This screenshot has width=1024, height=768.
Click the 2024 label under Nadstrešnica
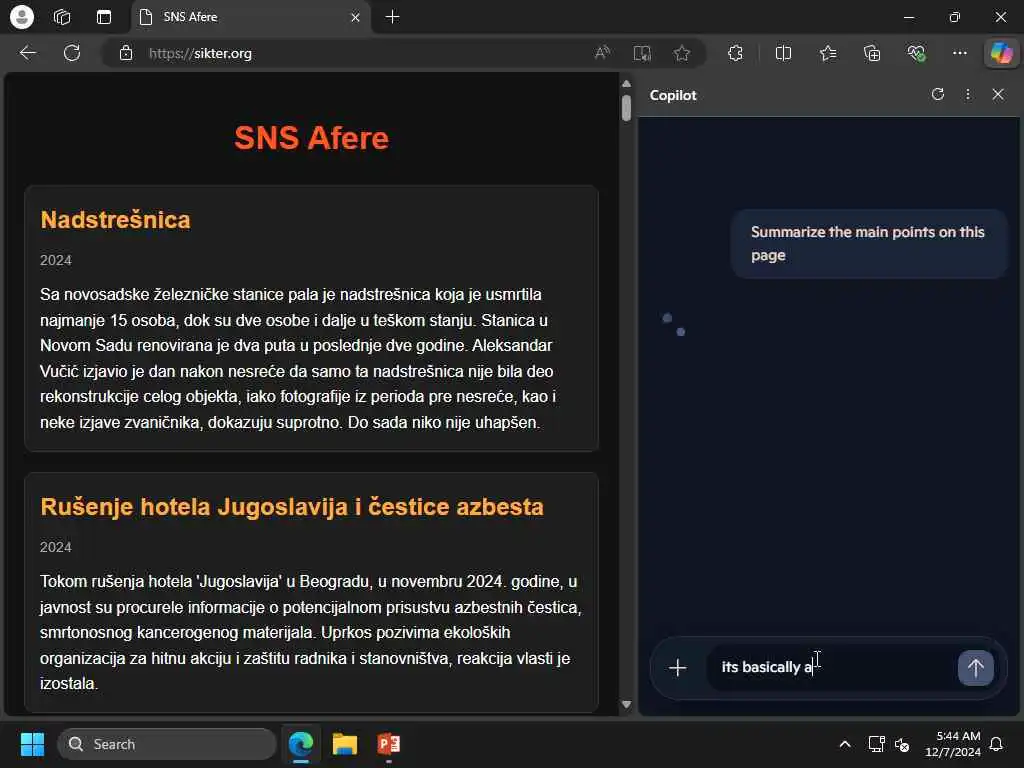(x=56, y=261)
